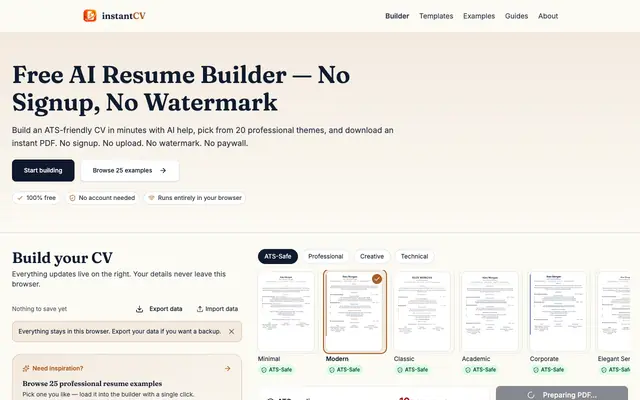Image resolution: width=640 pixels, height=400 pixels.
Task: Click Import data button
Action: click(217, 309)
